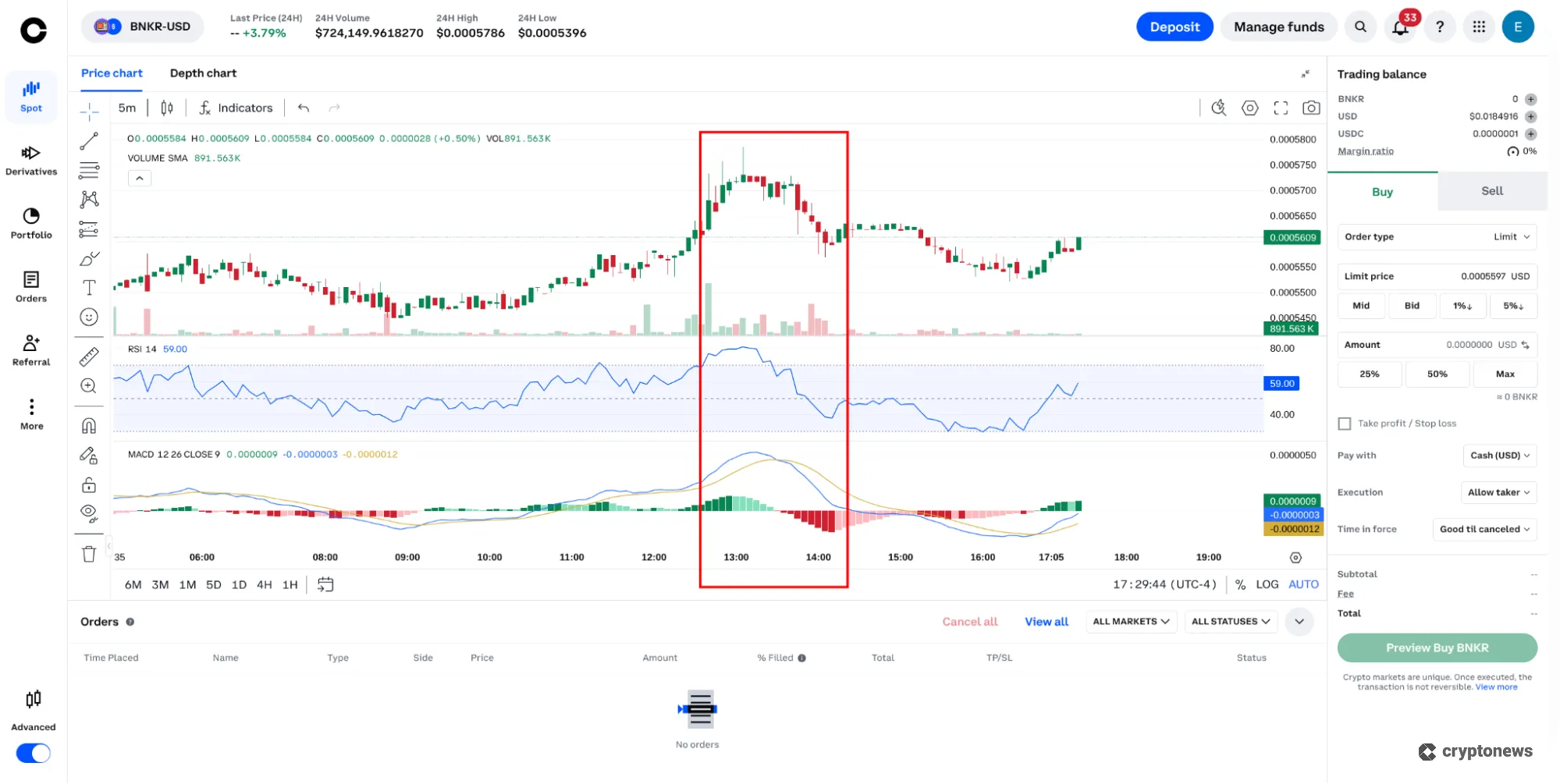The height and width of the screenshot is (784, 1560).
Task: Enter fullscreen chart mode
Action: (x=1281, y=108)
